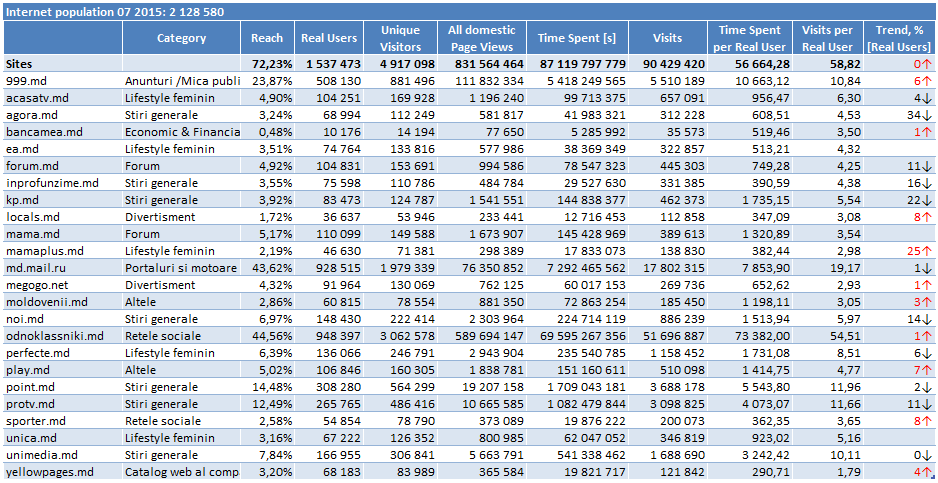
Task: Select the Time Spent per Real User header
Action: click(x=750, y=38)
